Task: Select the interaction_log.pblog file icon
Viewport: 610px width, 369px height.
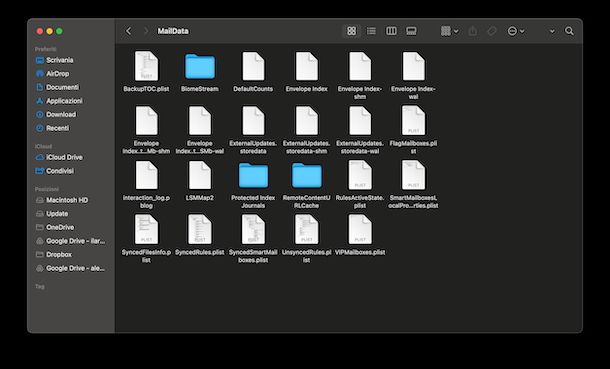Action: click(x=146, y=175)
